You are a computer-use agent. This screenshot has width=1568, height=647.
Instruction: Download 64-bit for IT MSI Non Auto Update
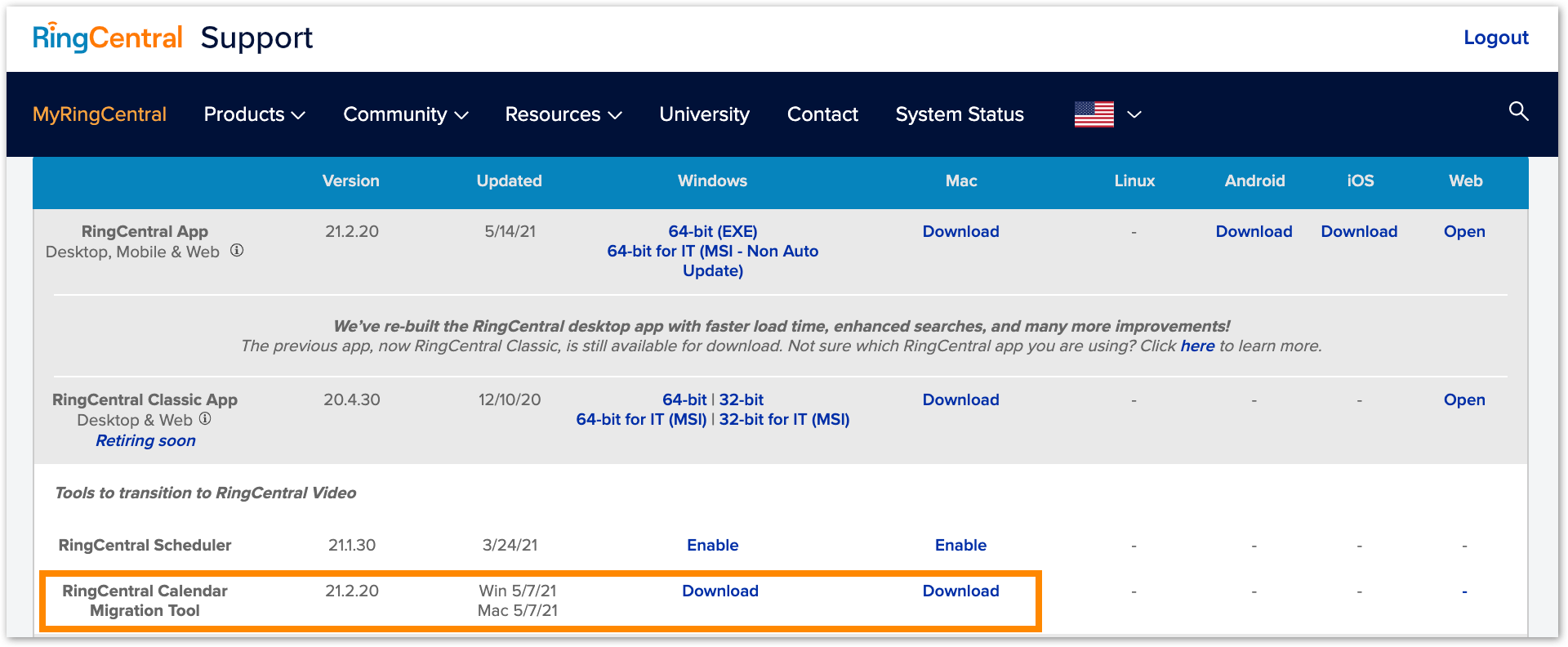click(712, 261)
